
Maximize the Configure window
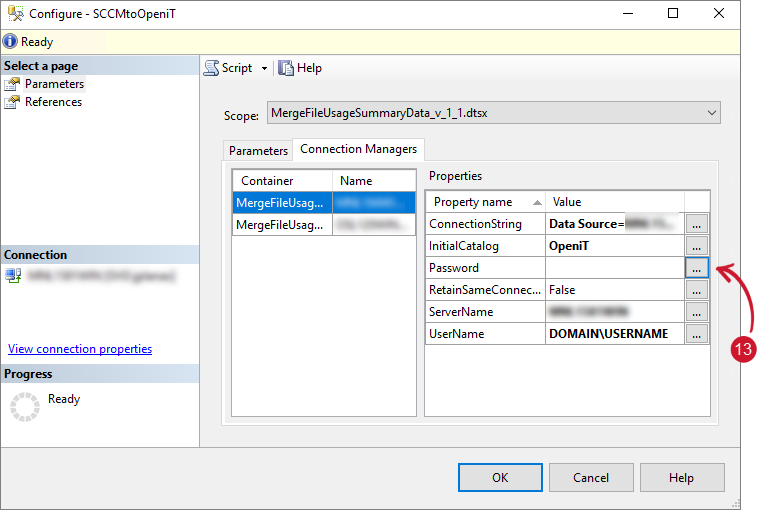click(673, 13)
